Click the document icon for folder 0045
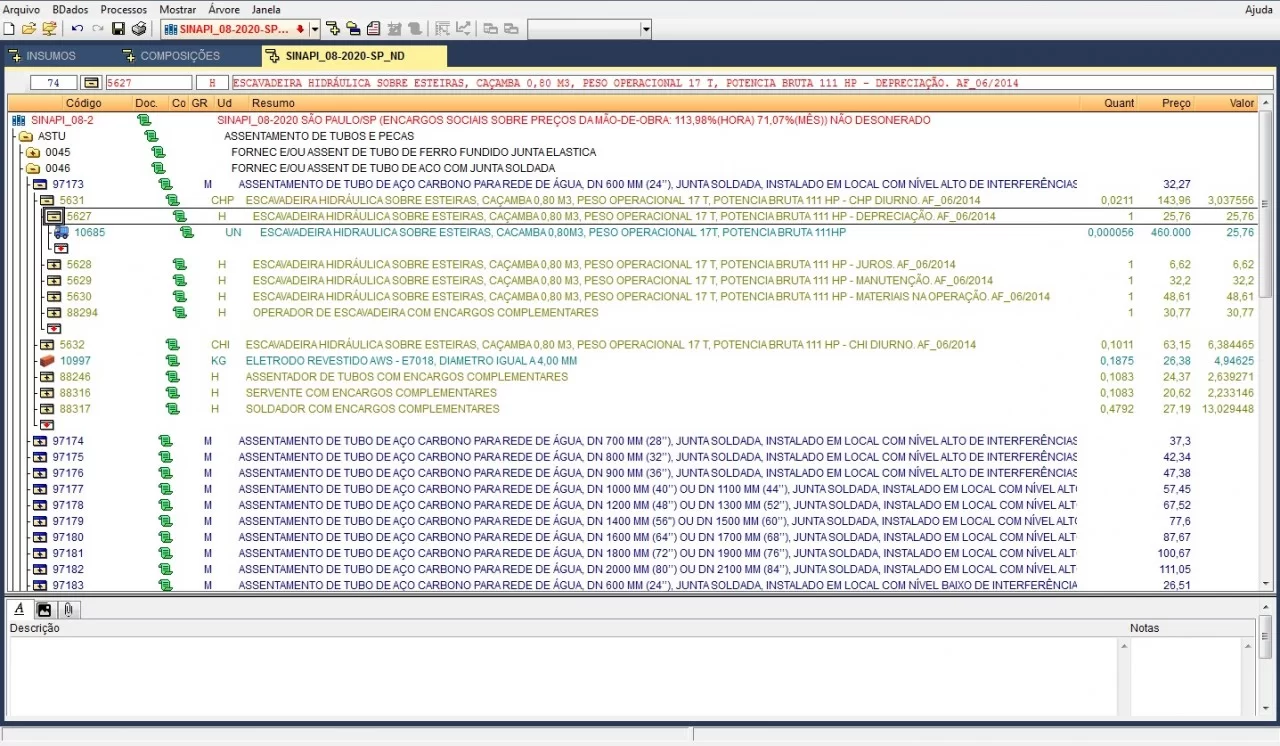 click(158, 152)
